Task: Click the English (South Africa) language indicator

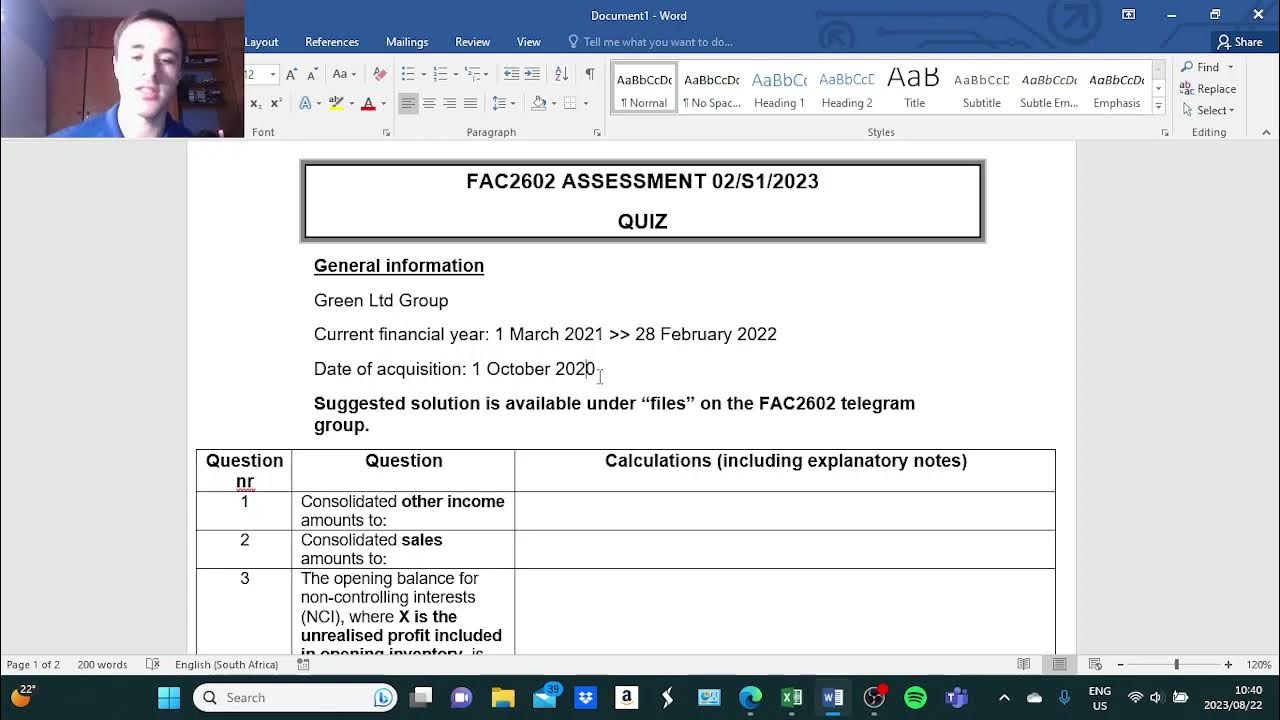Action: [x=226, y=664]
